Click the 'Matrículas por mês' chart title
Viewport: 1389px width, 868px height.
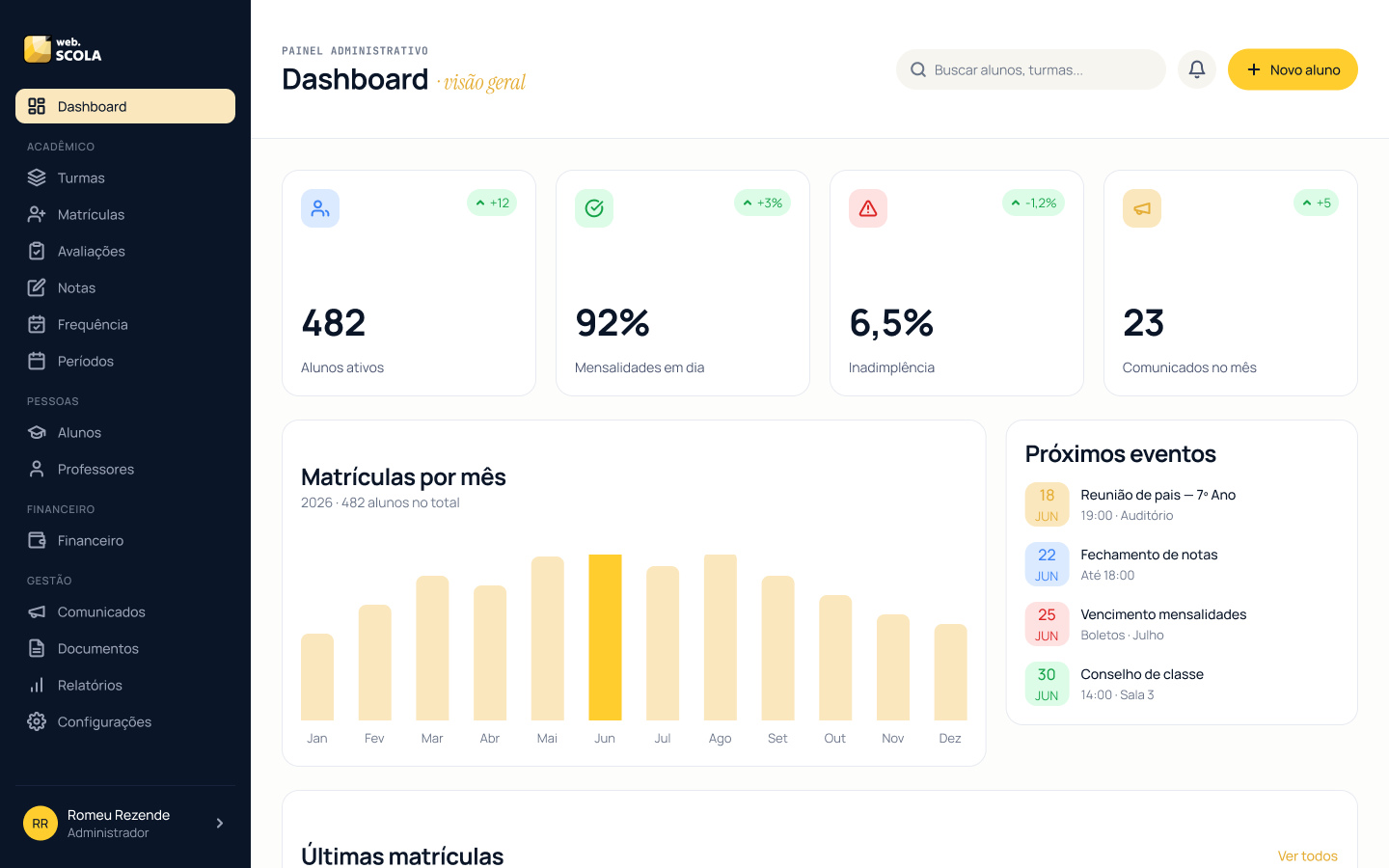click(403, 476)
